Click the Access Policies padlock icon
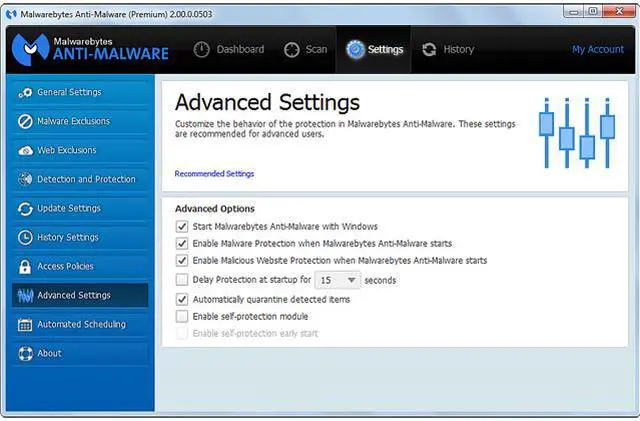Viewport: 640px width, 421px height. tap(25, 266)
